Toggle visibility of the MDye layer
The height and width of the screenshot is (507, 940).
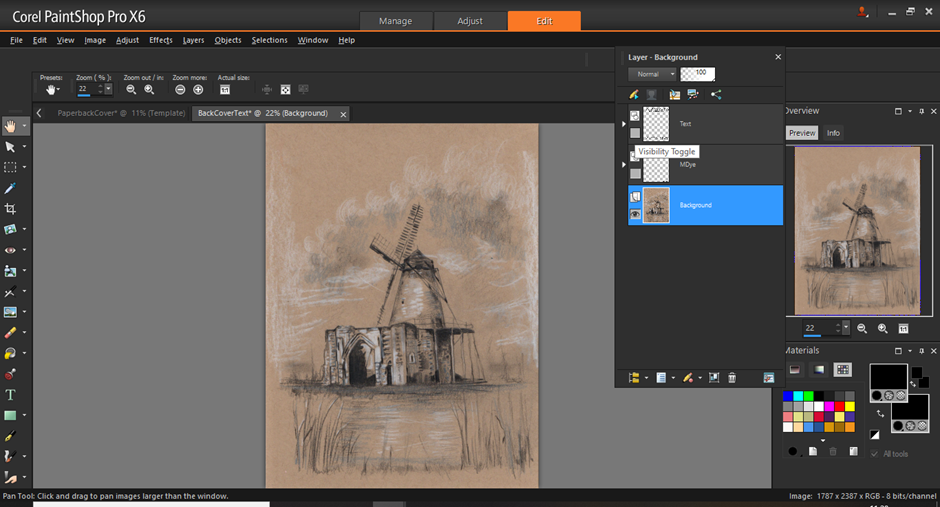click(635, 174)
